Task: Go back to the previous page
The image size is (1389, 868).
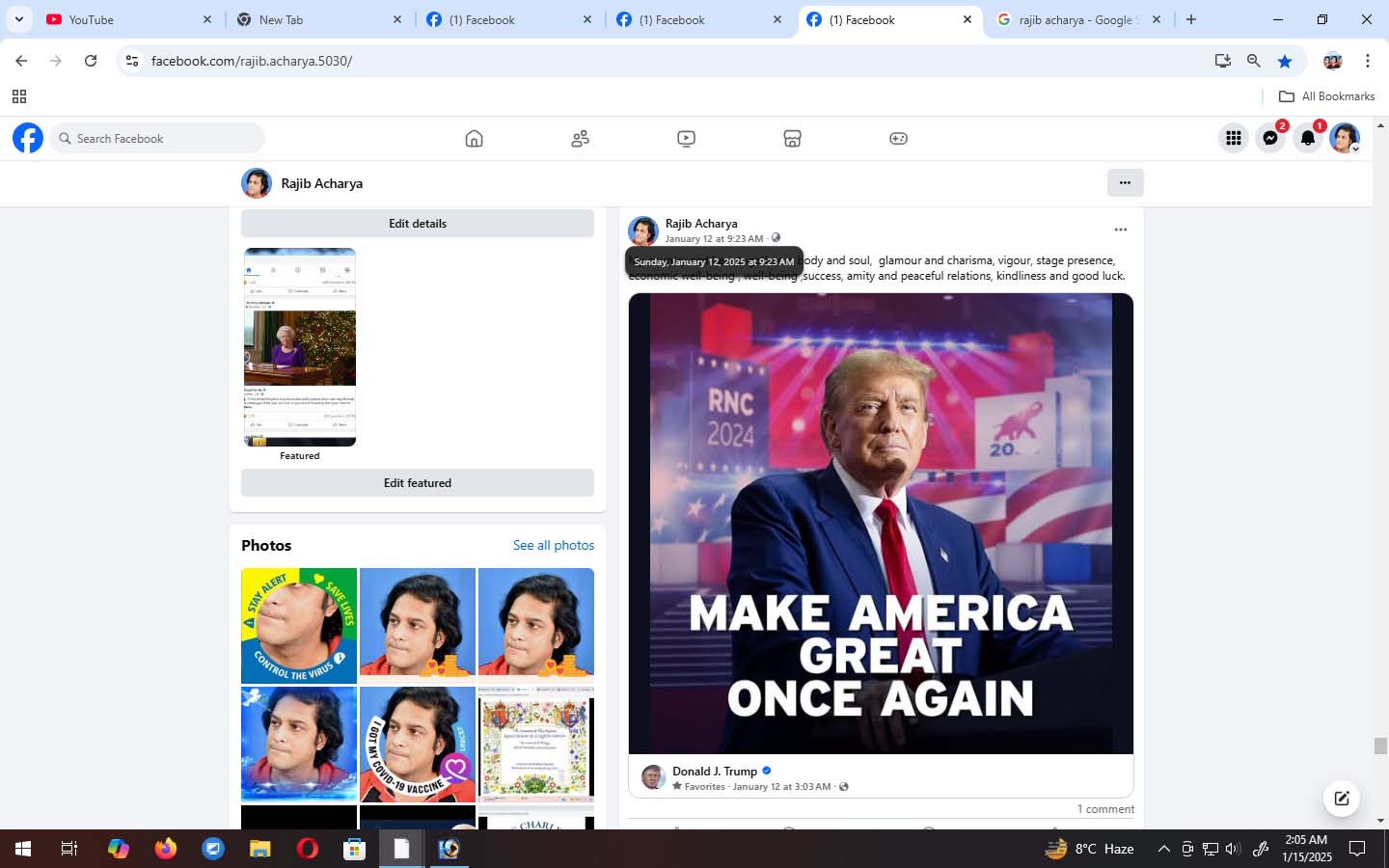Action: [x=21, y=61]
